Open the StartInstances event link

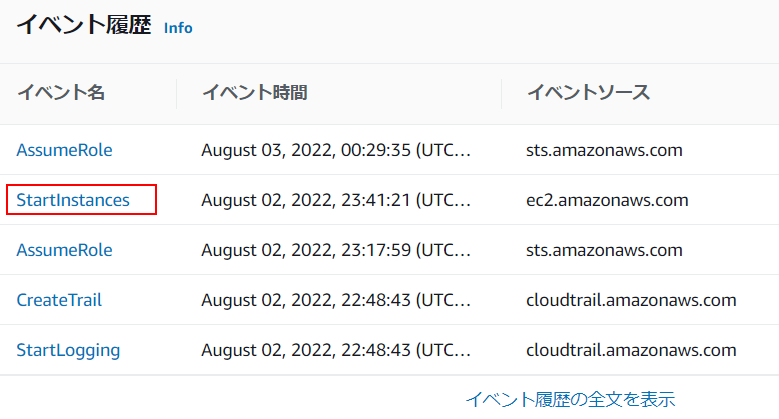73,200
